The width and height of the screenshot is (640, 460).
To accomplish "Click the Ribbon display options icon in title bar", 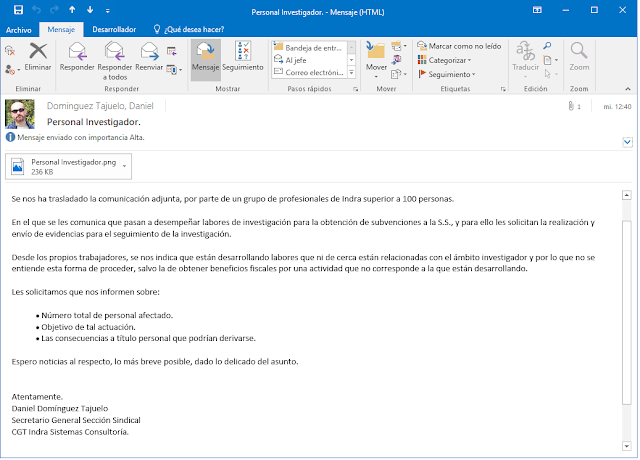I will [537, 10].
